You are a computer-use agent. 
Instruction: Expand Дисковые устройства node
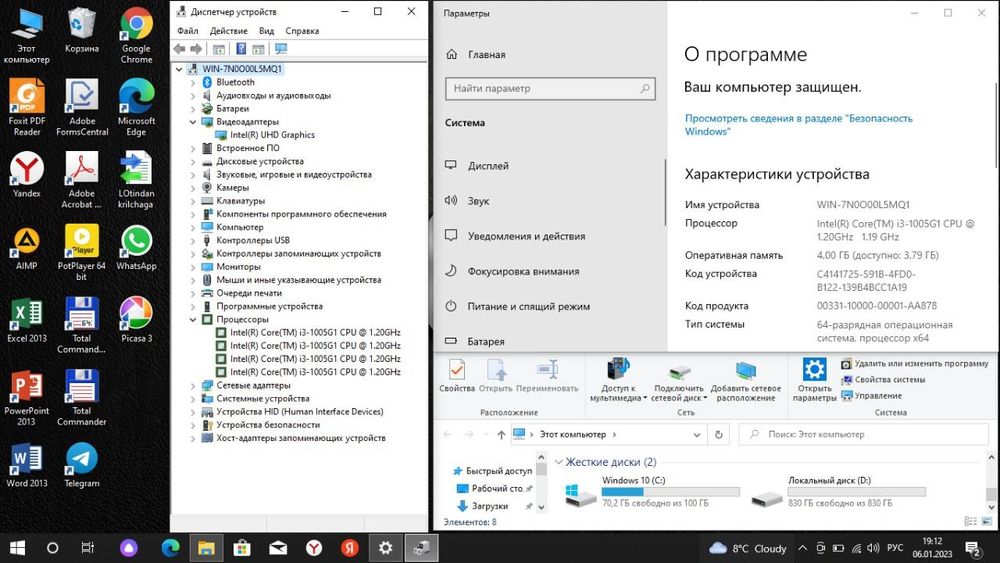tap(193, 161)
